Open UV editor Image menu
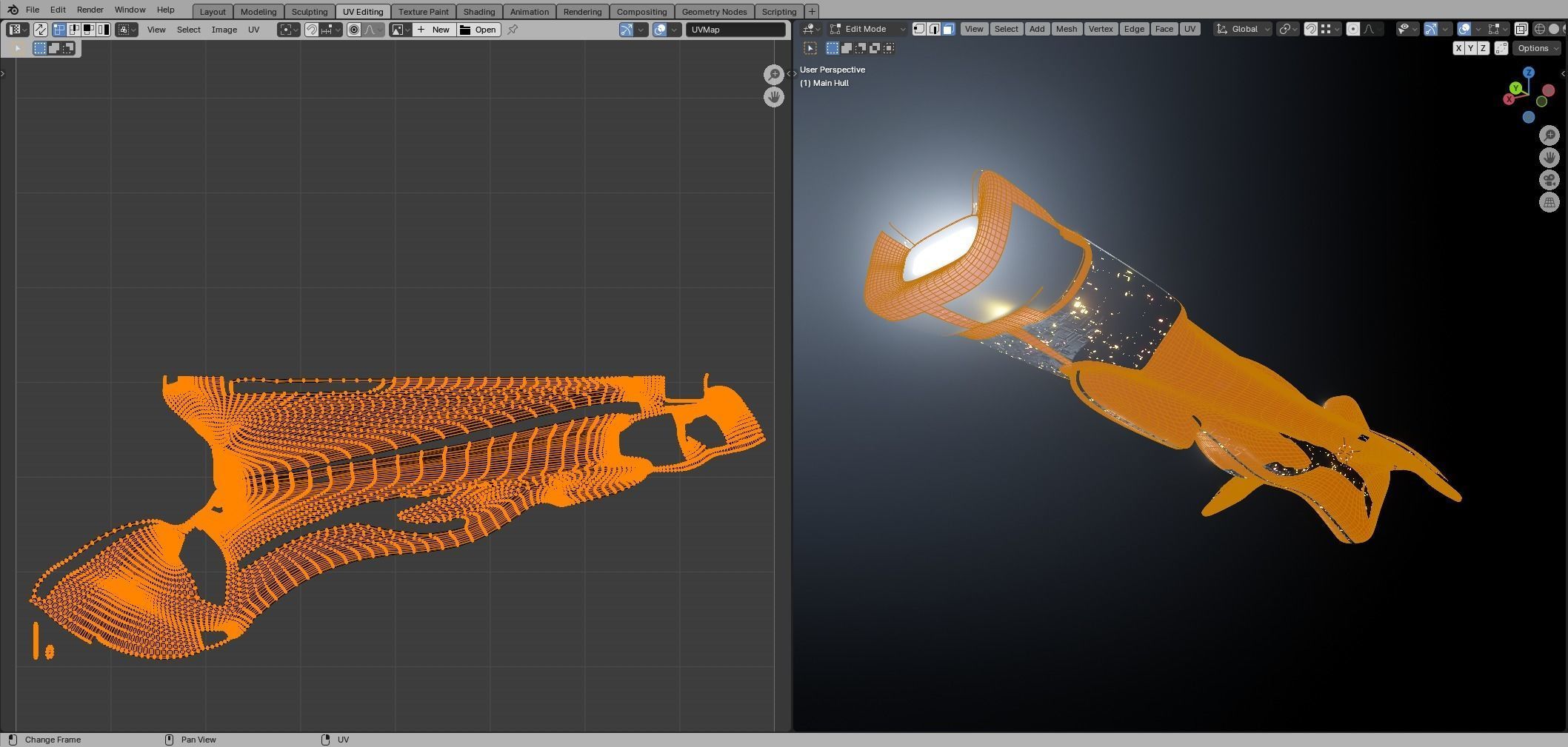 [224, 30]
